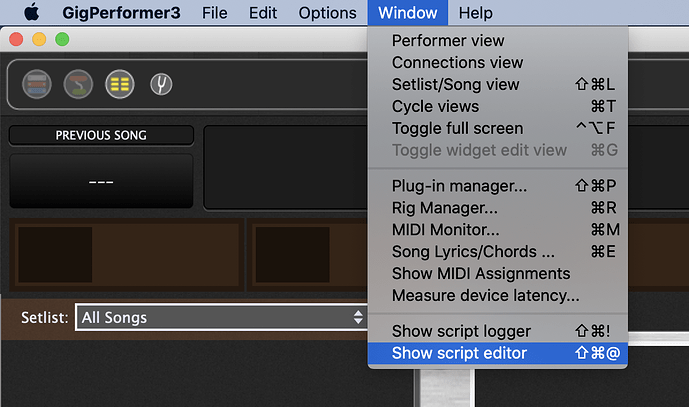Open Song Lyrics/Chords window
Image resolution: width=689 pixels, height=407 pixels.
(497, 252)
